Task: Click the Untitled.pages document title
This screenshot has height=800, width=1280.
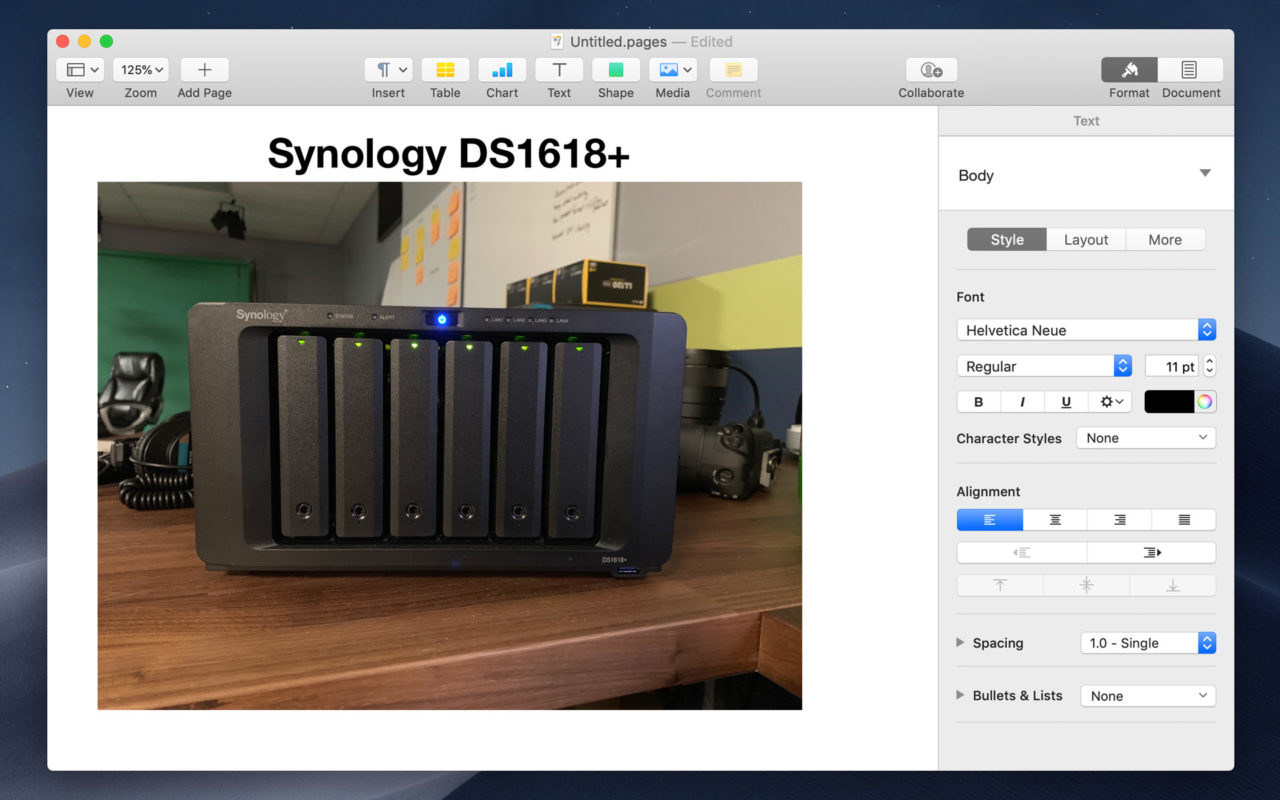Action: pyautogui.click(x=618, y=42)
